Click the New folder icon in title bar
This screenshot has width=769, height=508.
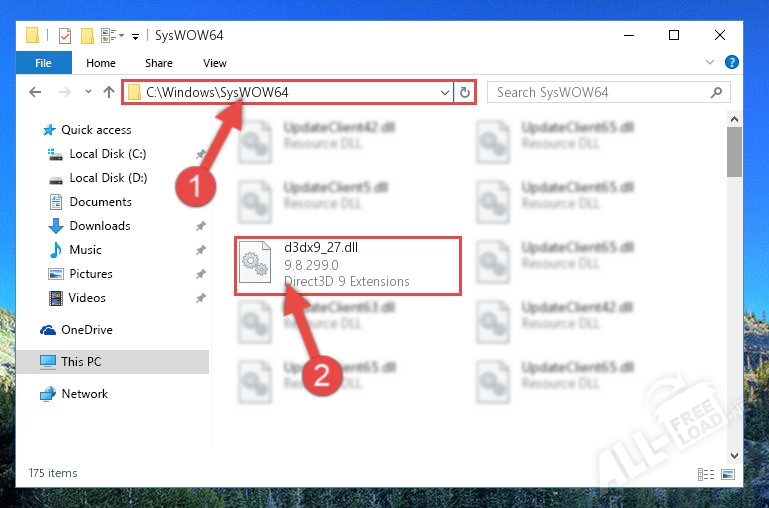(x=87, y=36)
